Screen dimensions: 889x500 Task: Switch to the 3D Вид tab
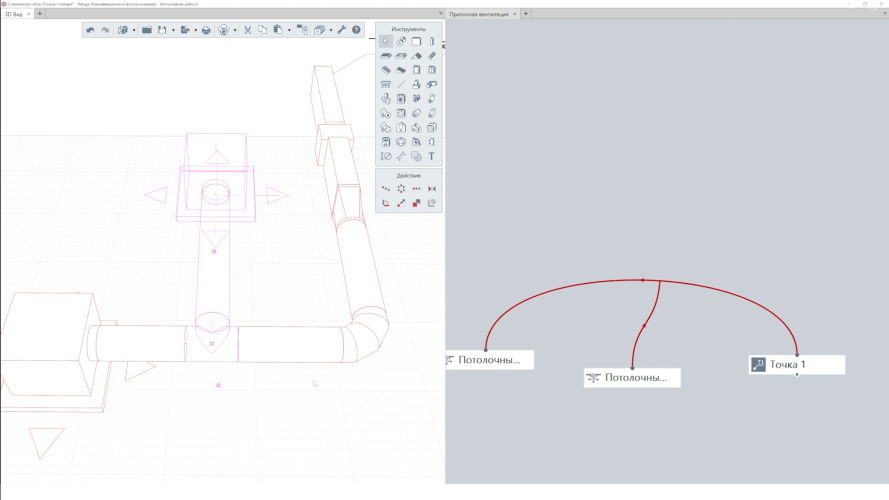tap(13, 14)
